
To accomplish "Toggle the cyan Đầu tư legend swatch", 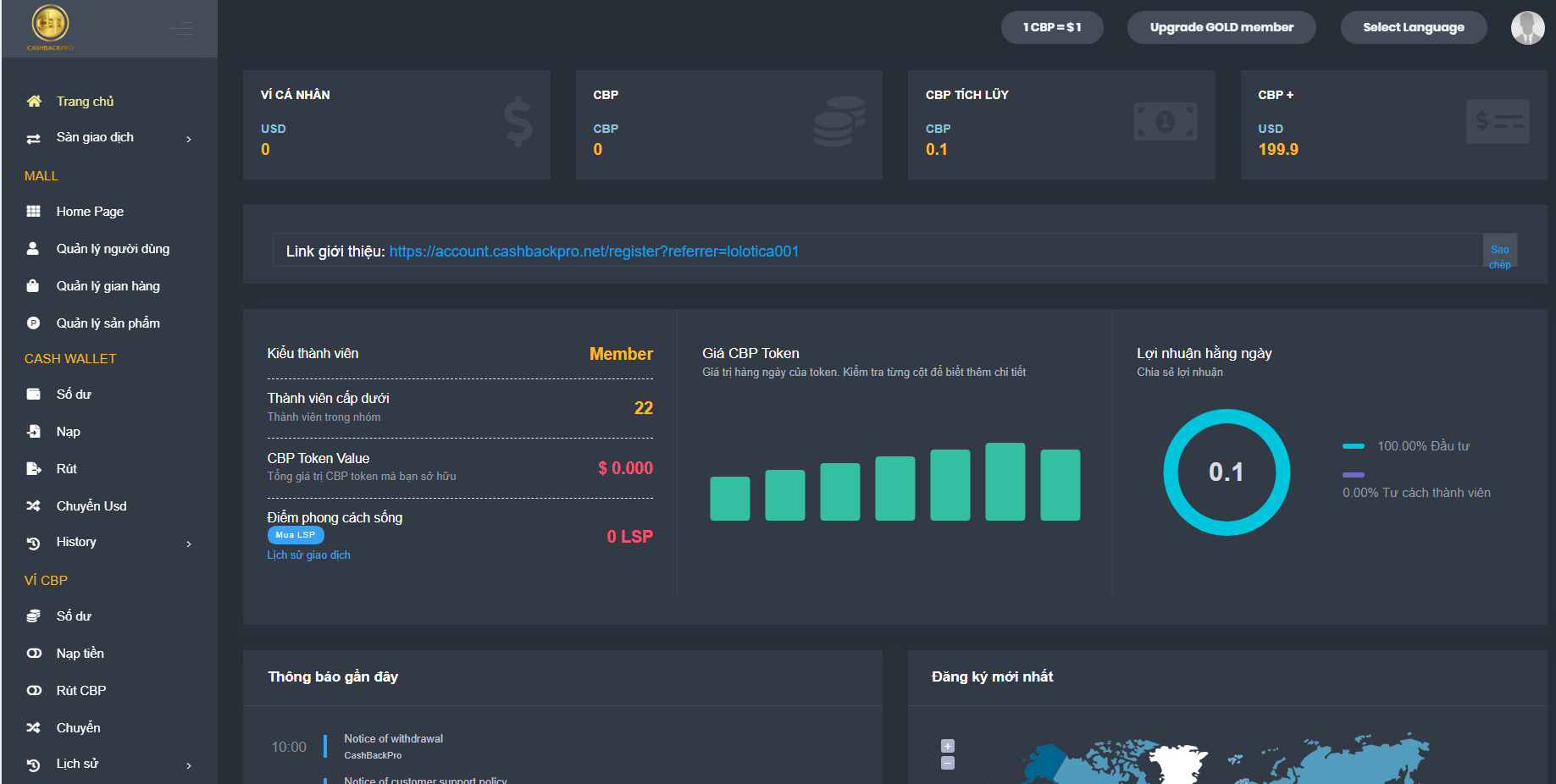I will click(1354, 446).
